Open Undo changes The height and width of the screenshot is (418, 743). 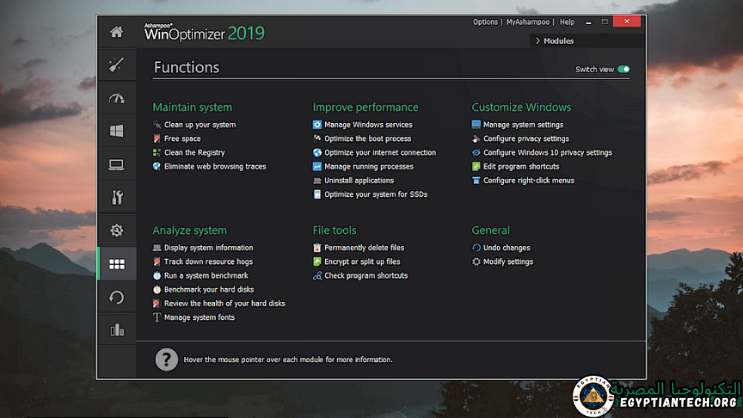coord(501,248)
